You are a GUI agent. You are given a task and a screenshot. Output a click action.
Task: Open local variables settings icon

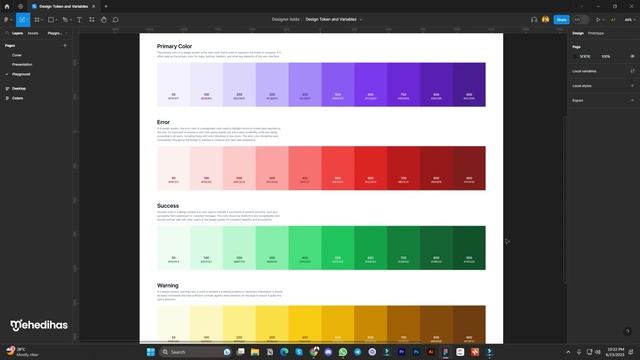[632, 71]
